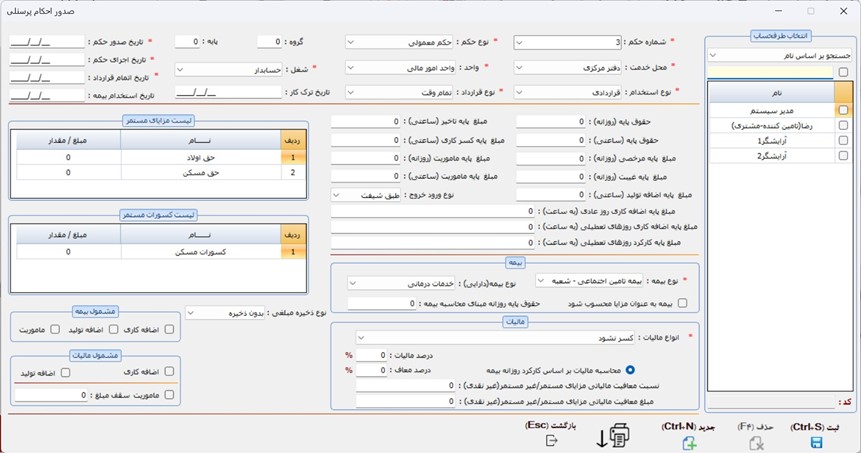Click the account search text field
Image resolution: width=861 pixels, height=453 pixels.
770,72
